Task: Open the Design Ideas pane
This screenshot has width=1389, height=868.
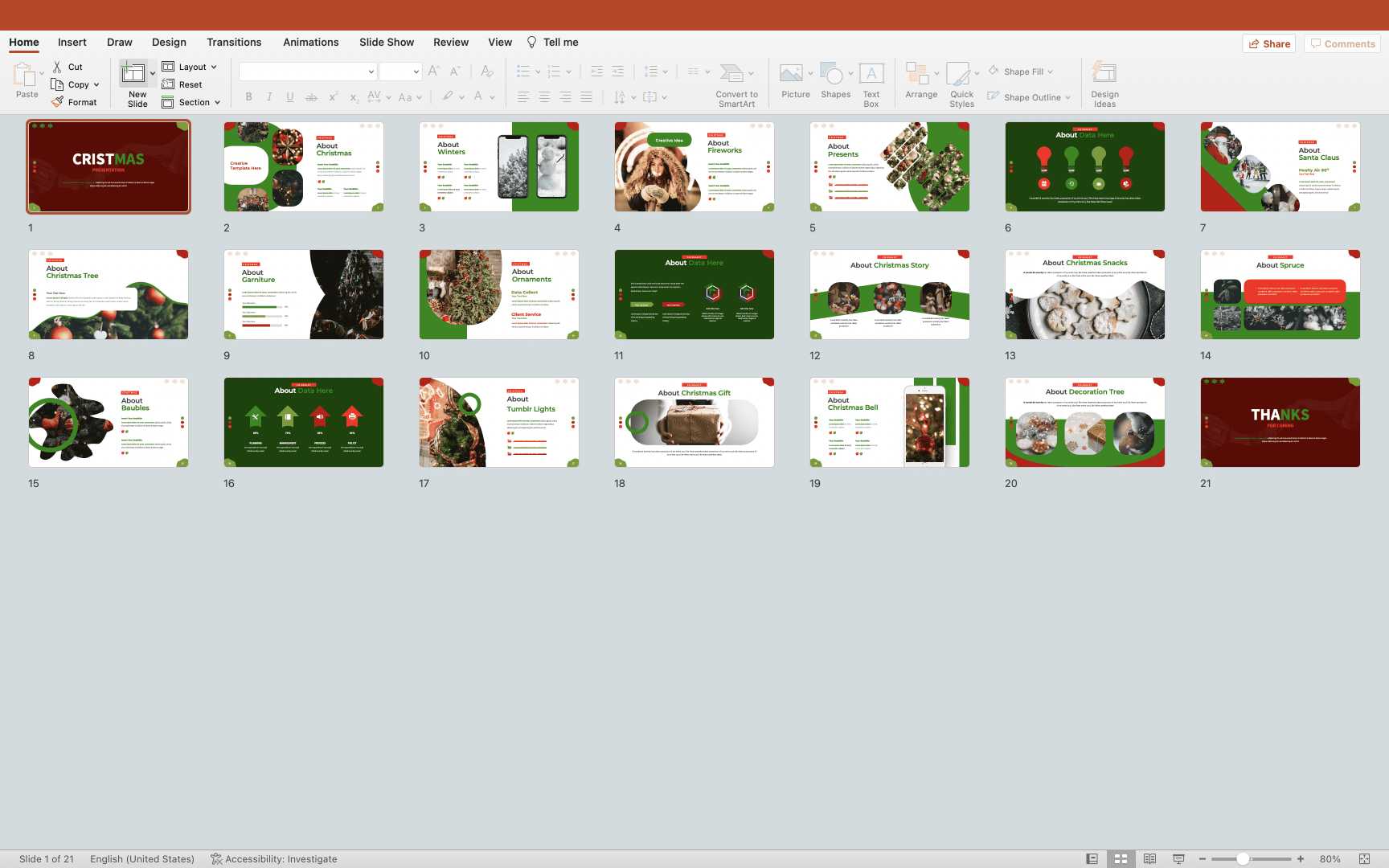Action: (x=1104, y=75)
